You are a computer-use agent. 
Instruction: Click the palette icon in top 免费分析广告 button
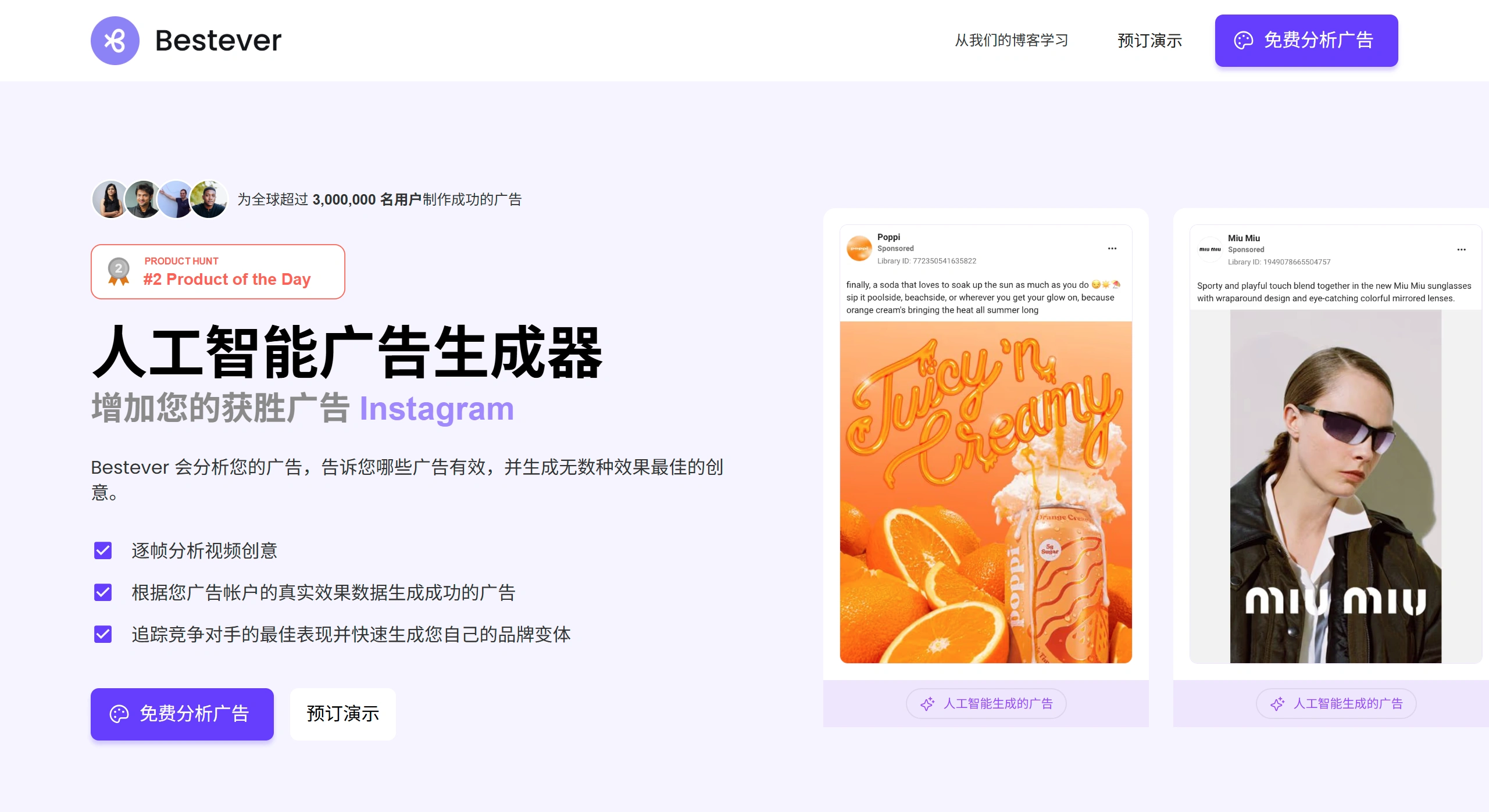click(x=1244, y=40)
